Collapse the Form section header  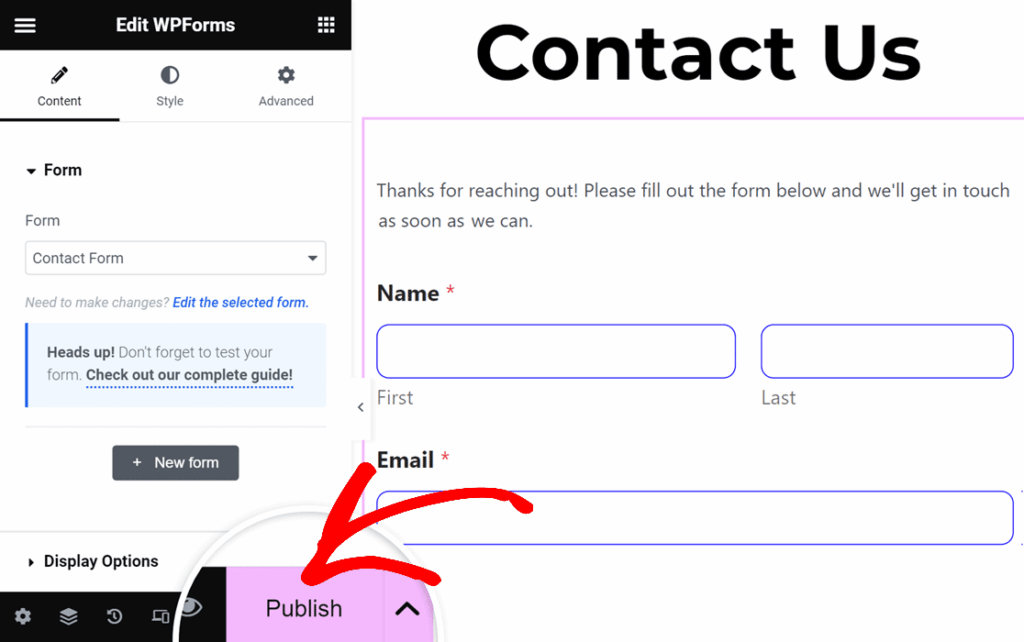coord(54,170)
